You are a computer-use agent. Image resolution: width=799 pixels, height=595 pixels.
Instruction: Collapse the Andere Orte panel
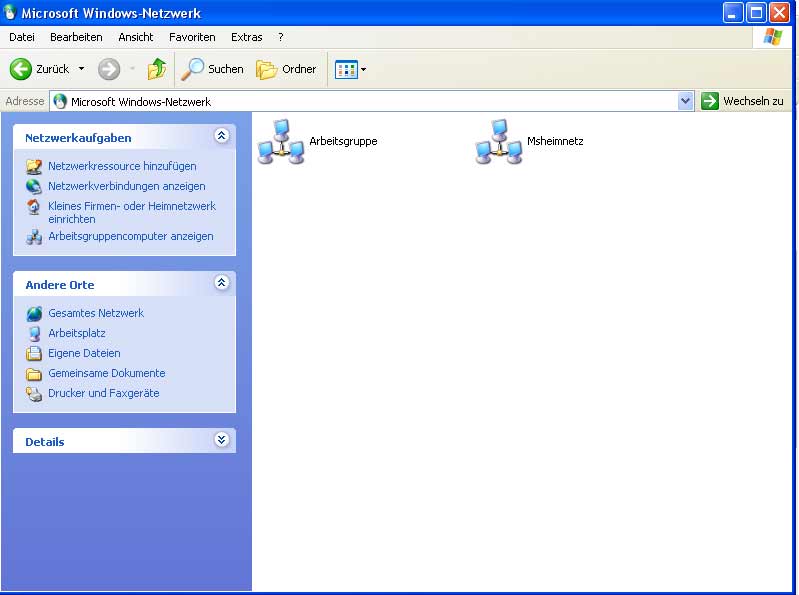[x=222, y=283]
